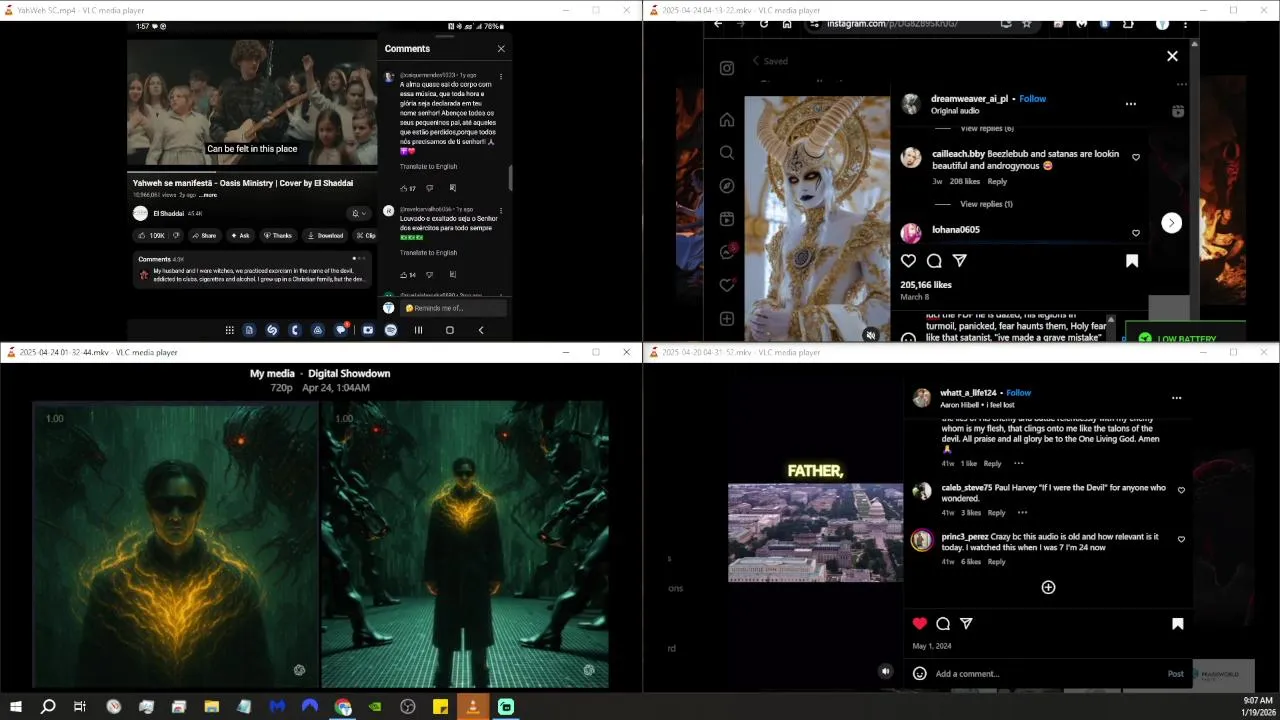Open options for caleb_steve75's comment
The image size is (1280, 720).
1022,513
